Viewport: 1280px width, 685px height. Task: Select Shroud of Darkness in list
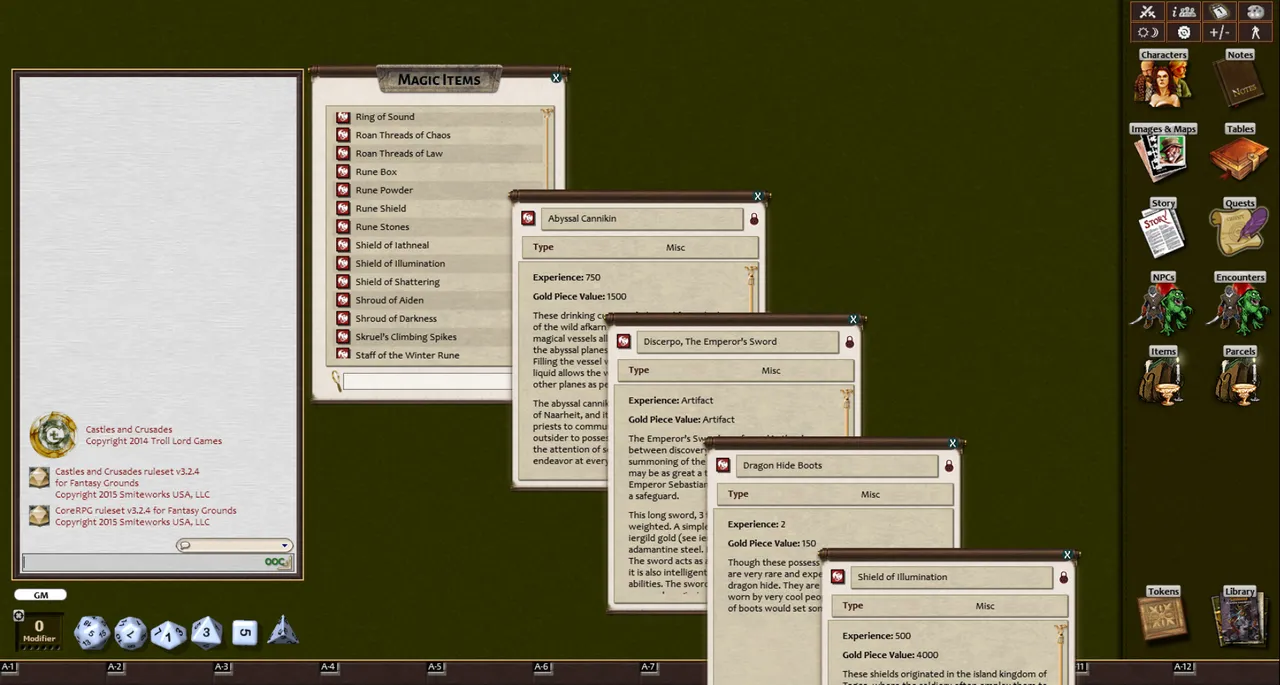tap(396, 318)
